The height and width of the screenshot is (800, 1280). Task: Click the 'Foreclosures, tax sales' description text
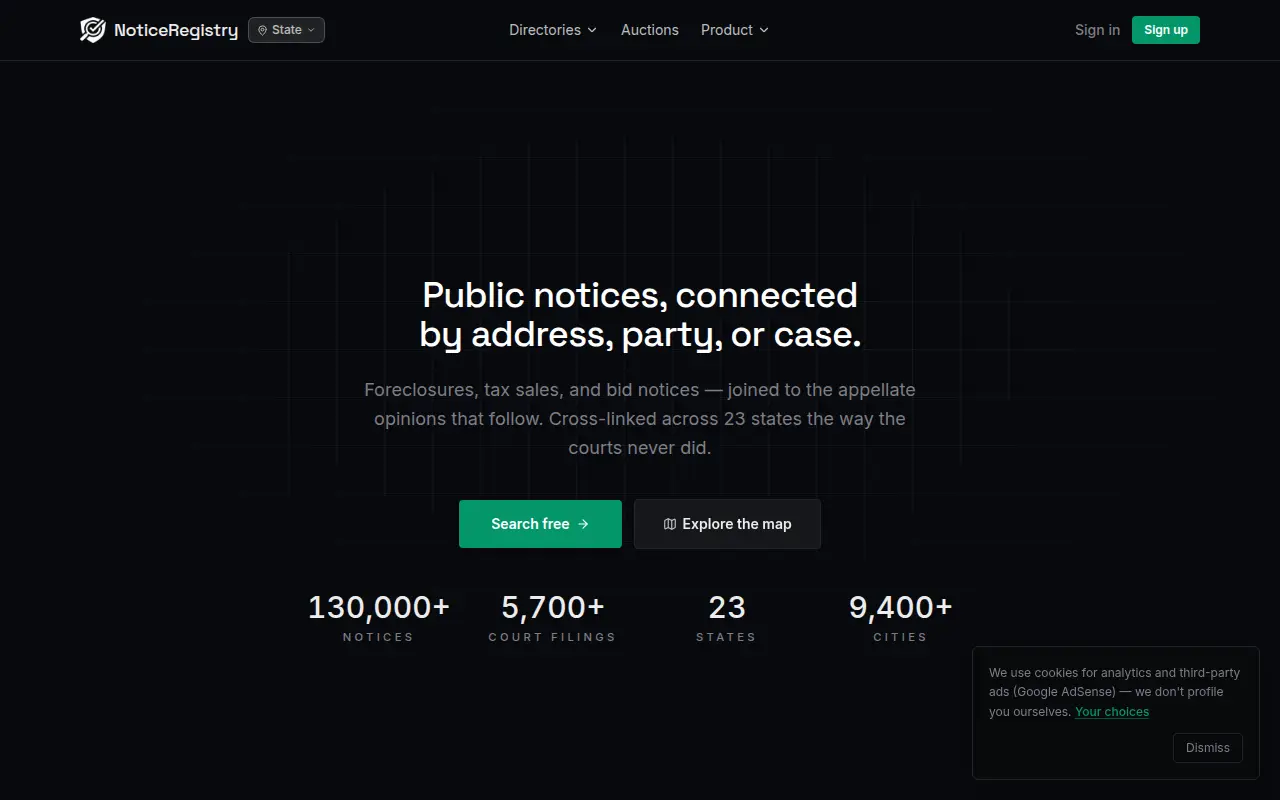click(x=640, y=419)
